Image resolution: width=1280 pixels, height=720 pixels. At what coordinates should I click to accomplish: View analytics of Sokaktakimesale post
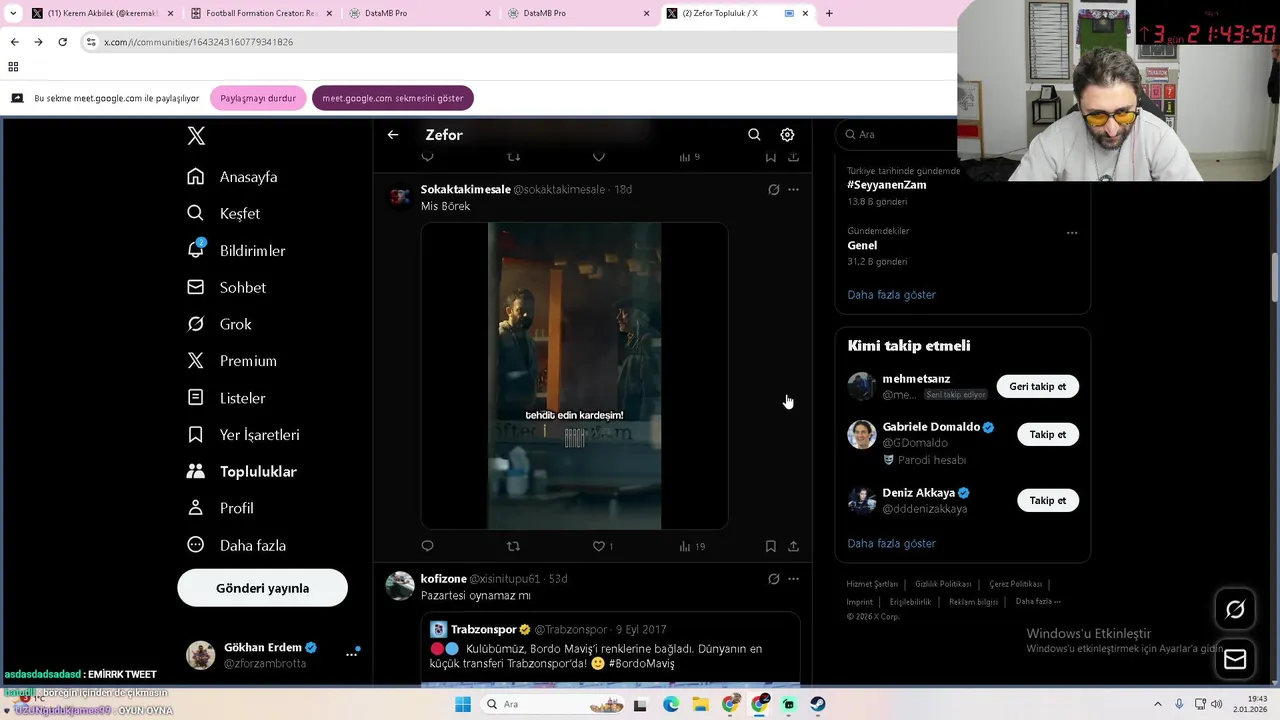(x=692, y=546)
